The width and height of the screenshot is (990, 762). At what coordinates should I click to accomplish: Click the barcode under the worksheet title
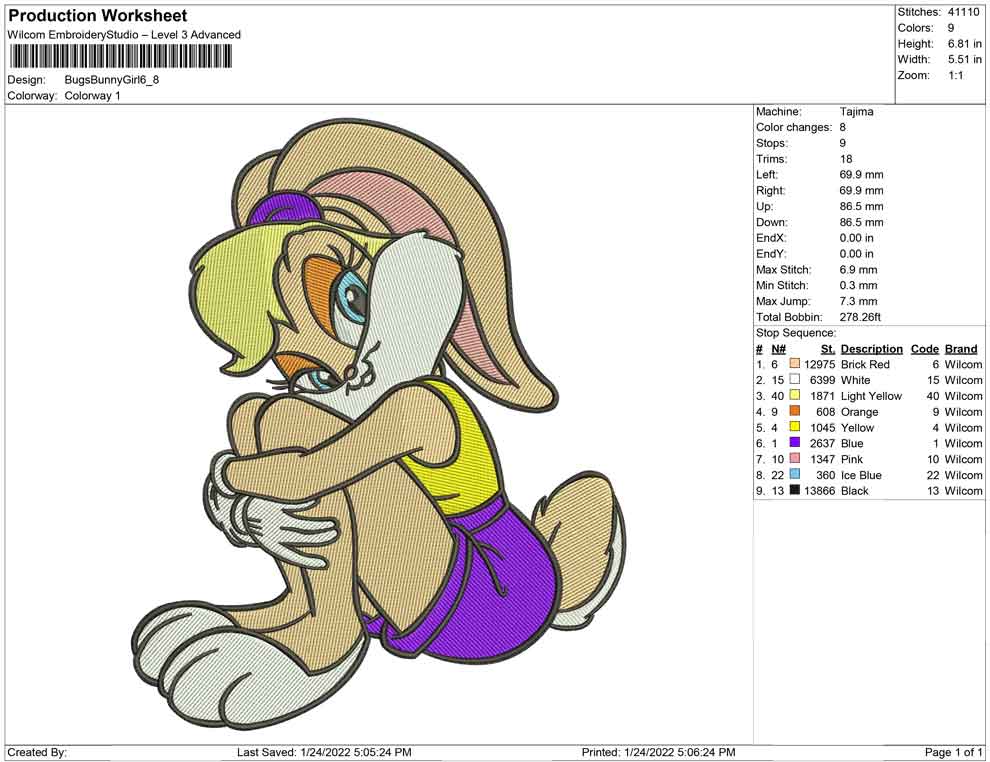pyautogui.click(x=120, y=57)
